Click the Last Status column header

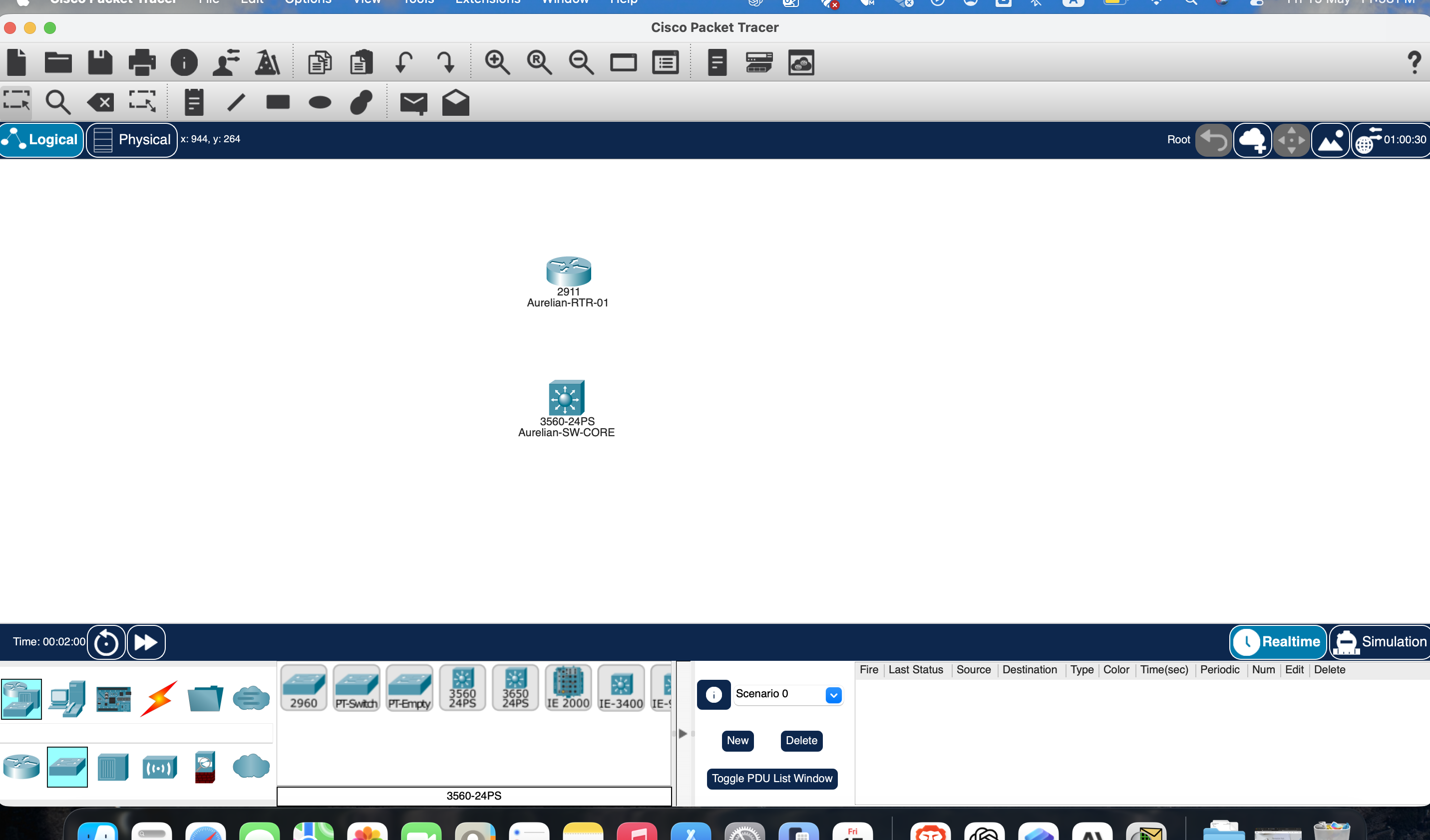click(915, 669)
